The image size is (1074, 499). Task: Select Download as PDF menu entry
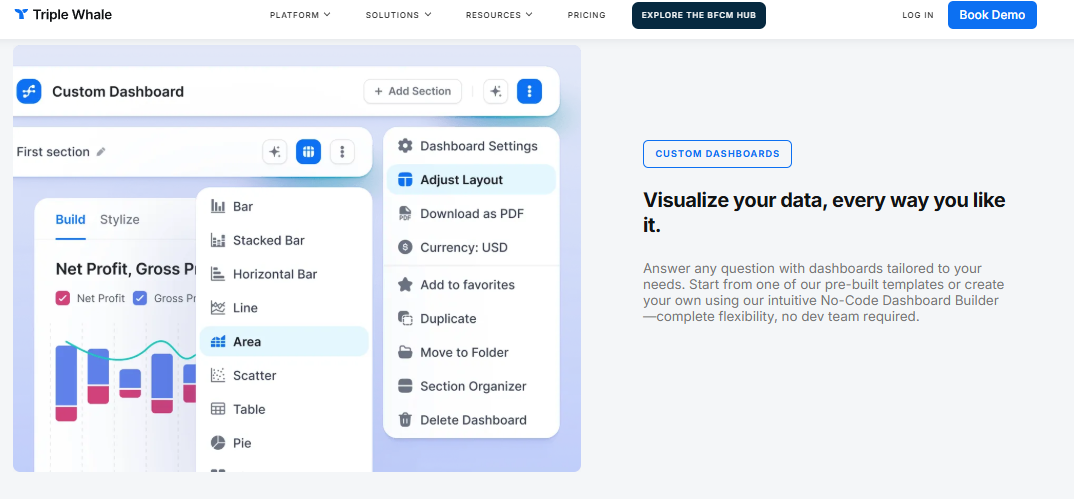pos(471,214)
